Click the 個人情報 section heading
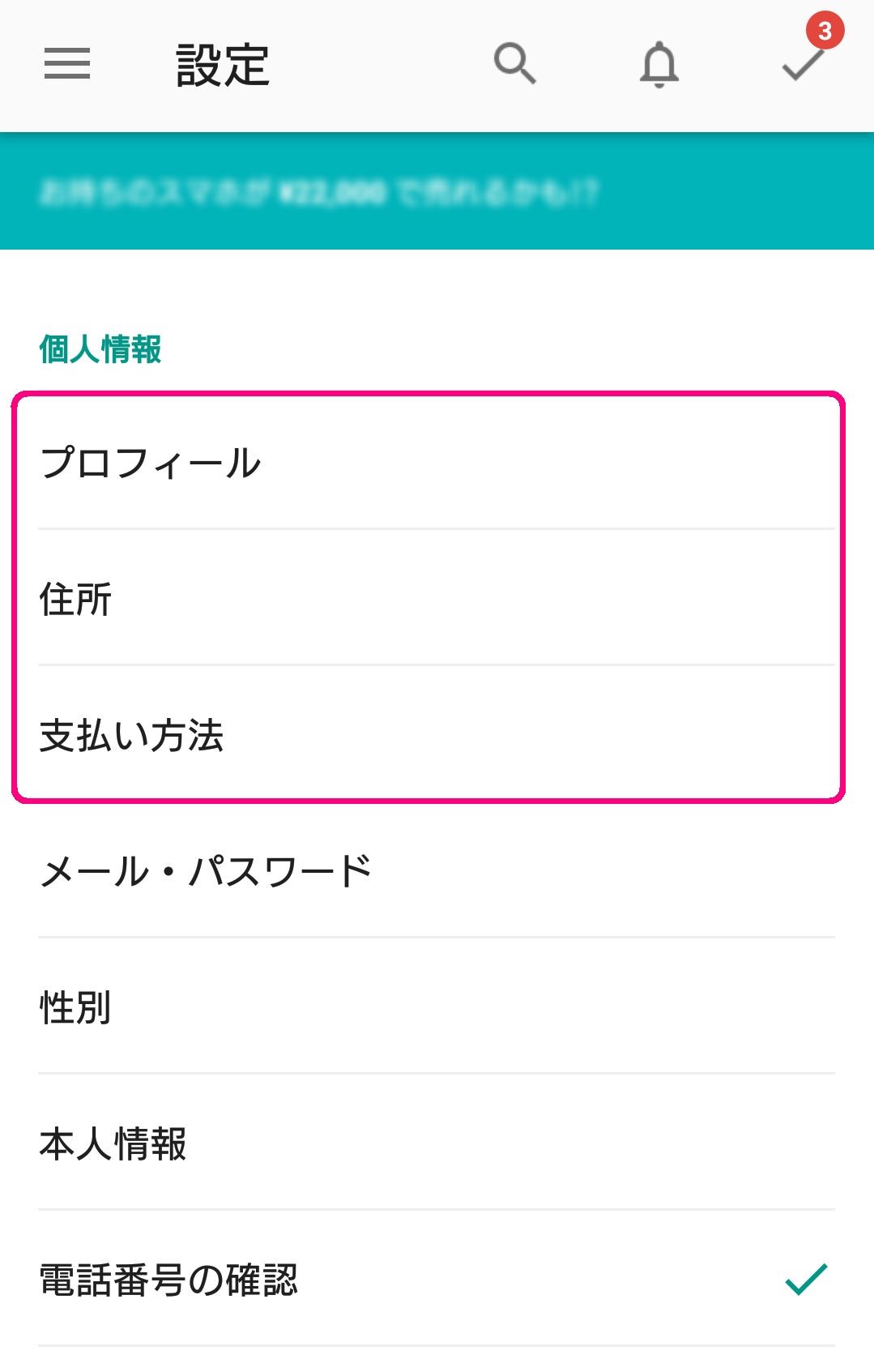874x1372 pixels. tap(100, 349)
